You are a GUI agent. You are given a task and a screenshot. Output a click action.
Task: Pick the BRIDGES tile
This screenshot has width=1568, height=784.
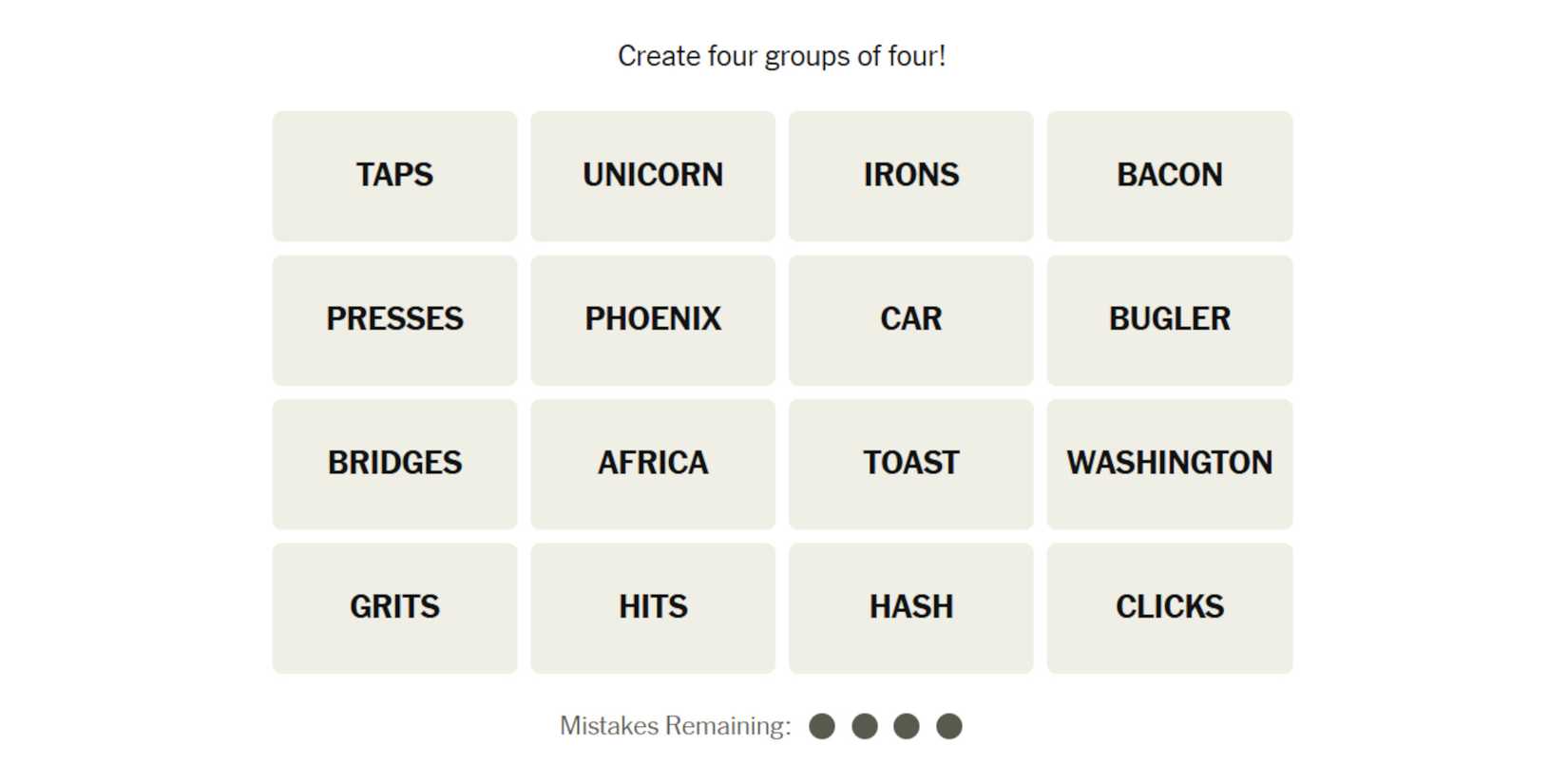tap(394, 464)
